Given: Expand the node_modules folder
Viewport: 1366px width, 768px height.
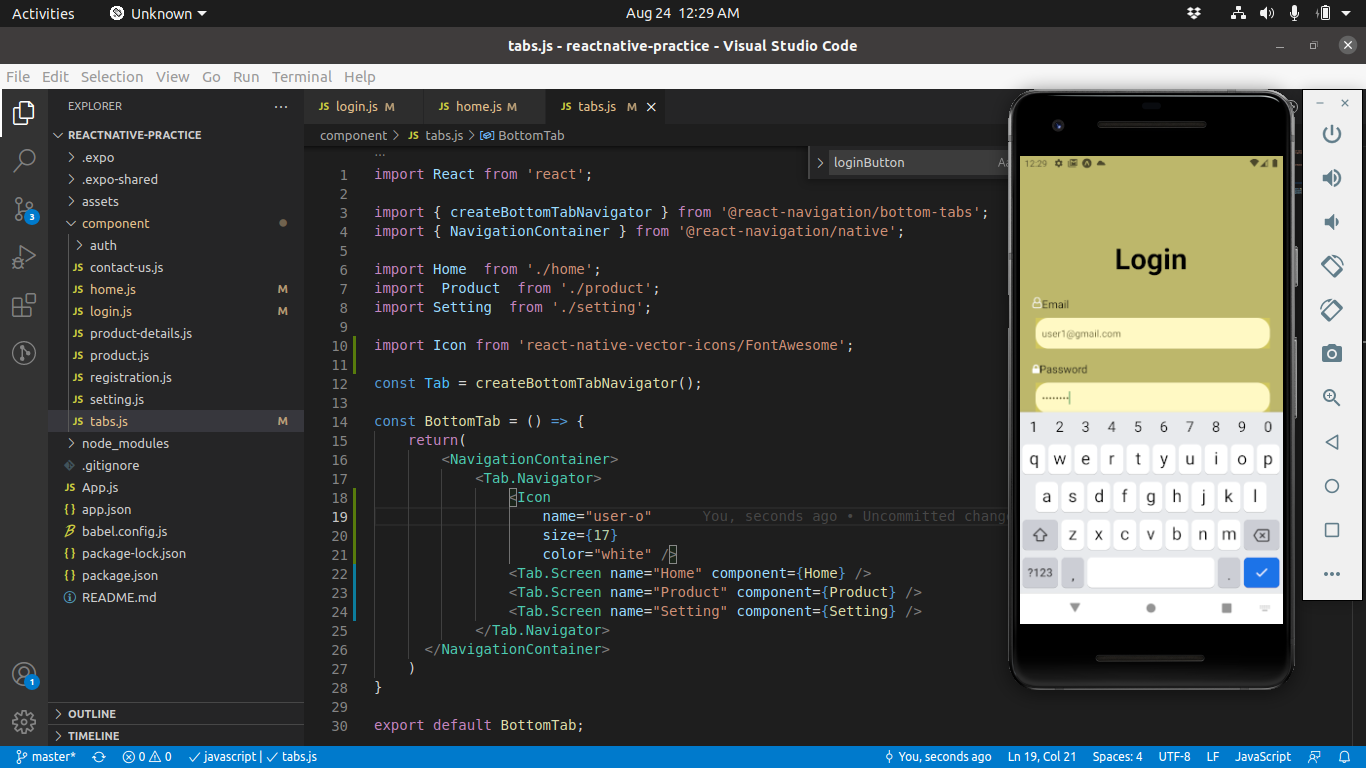Looking at the screenshot, I should pos(125,443).
